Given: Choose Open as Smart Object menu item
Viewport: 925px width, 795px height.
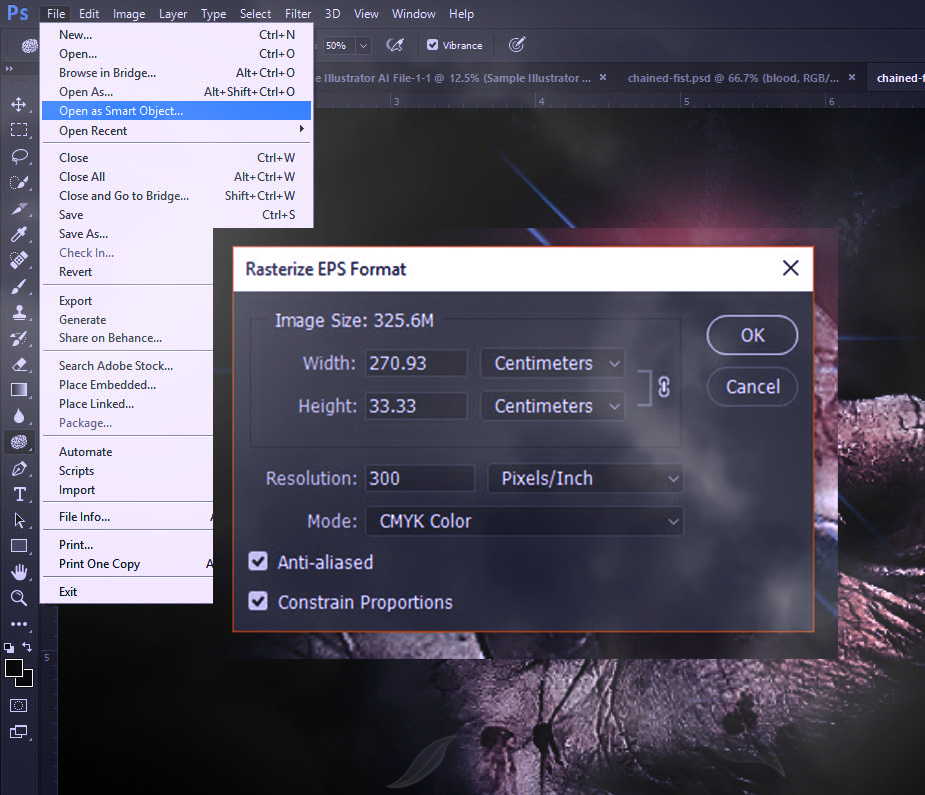Looking at the screenshot, I should point(121,111).
